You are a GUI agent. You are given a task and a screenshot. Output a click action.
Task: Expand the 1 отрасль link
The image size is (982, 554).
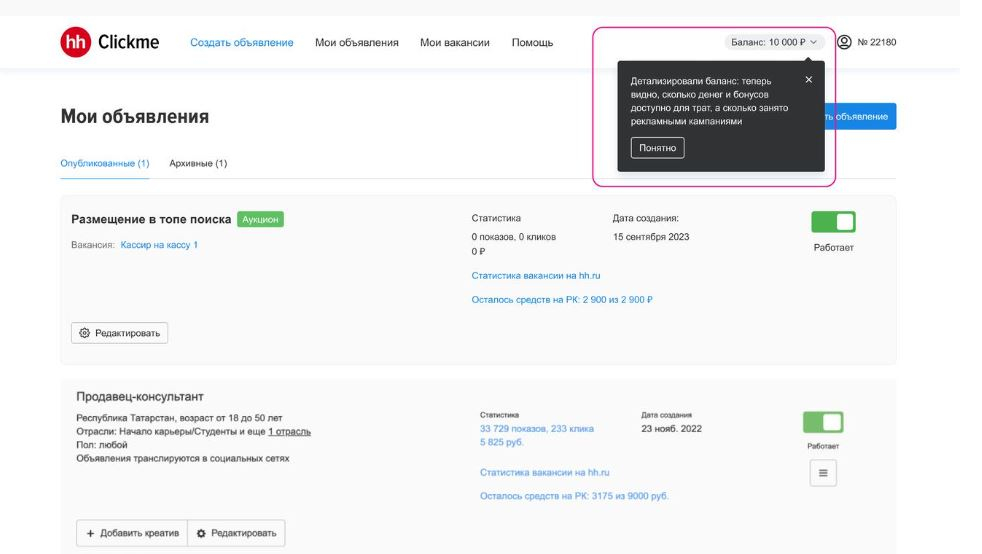click(289, 432)
